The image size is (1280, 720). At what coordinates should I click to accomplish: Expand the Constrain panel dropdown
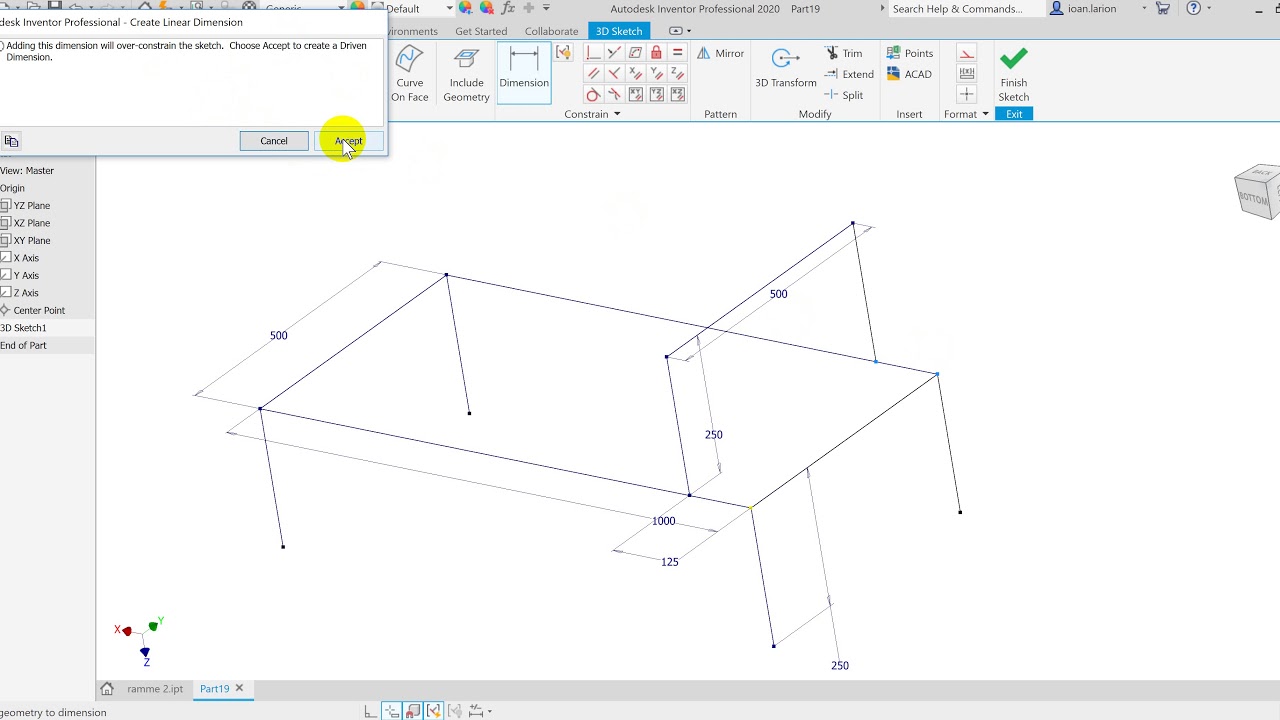pos(616,114)
